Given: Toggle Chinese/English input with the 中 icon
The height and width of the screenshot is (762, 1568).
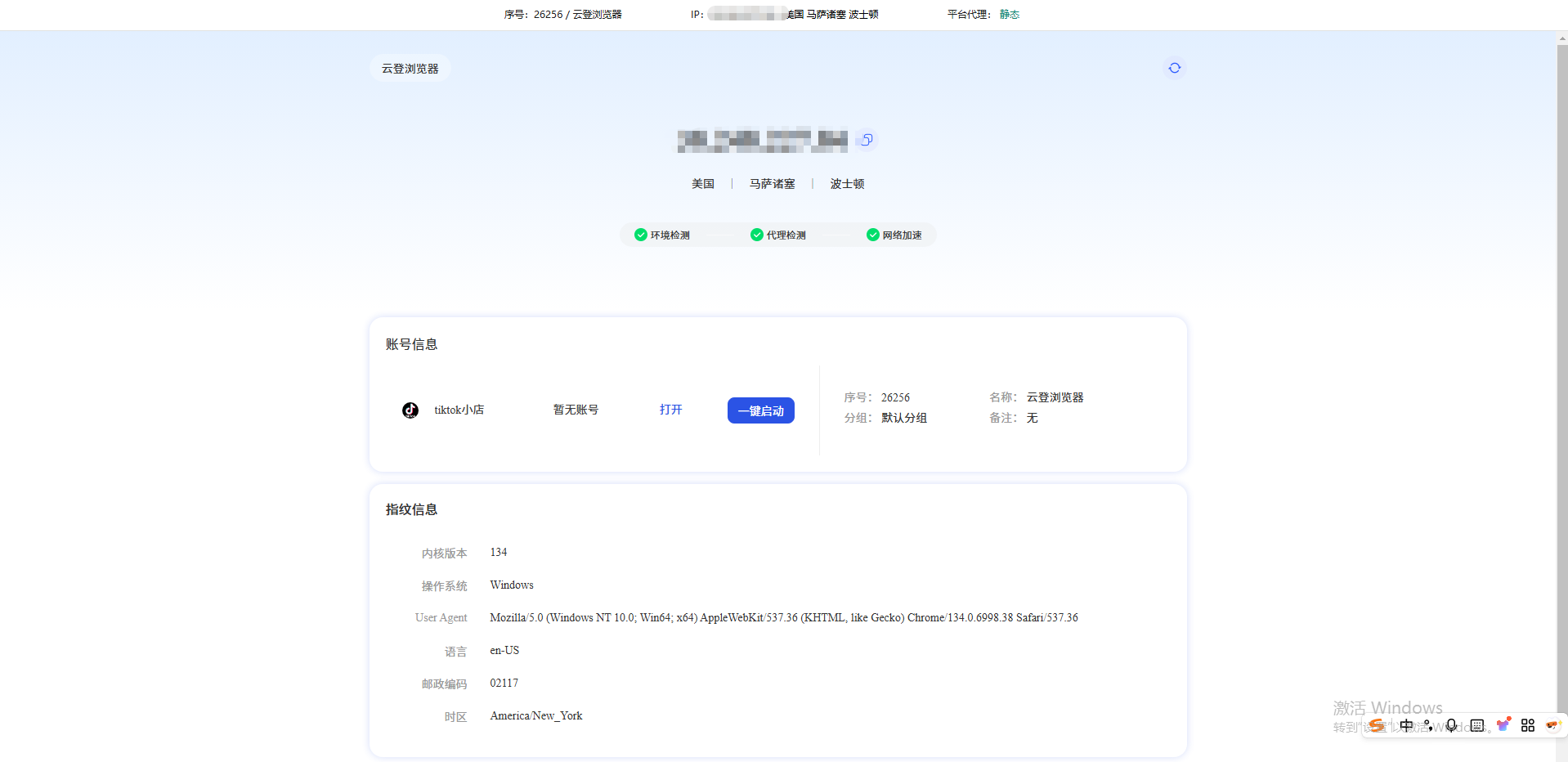Looking at the screenshot, I should point(1407,725).
